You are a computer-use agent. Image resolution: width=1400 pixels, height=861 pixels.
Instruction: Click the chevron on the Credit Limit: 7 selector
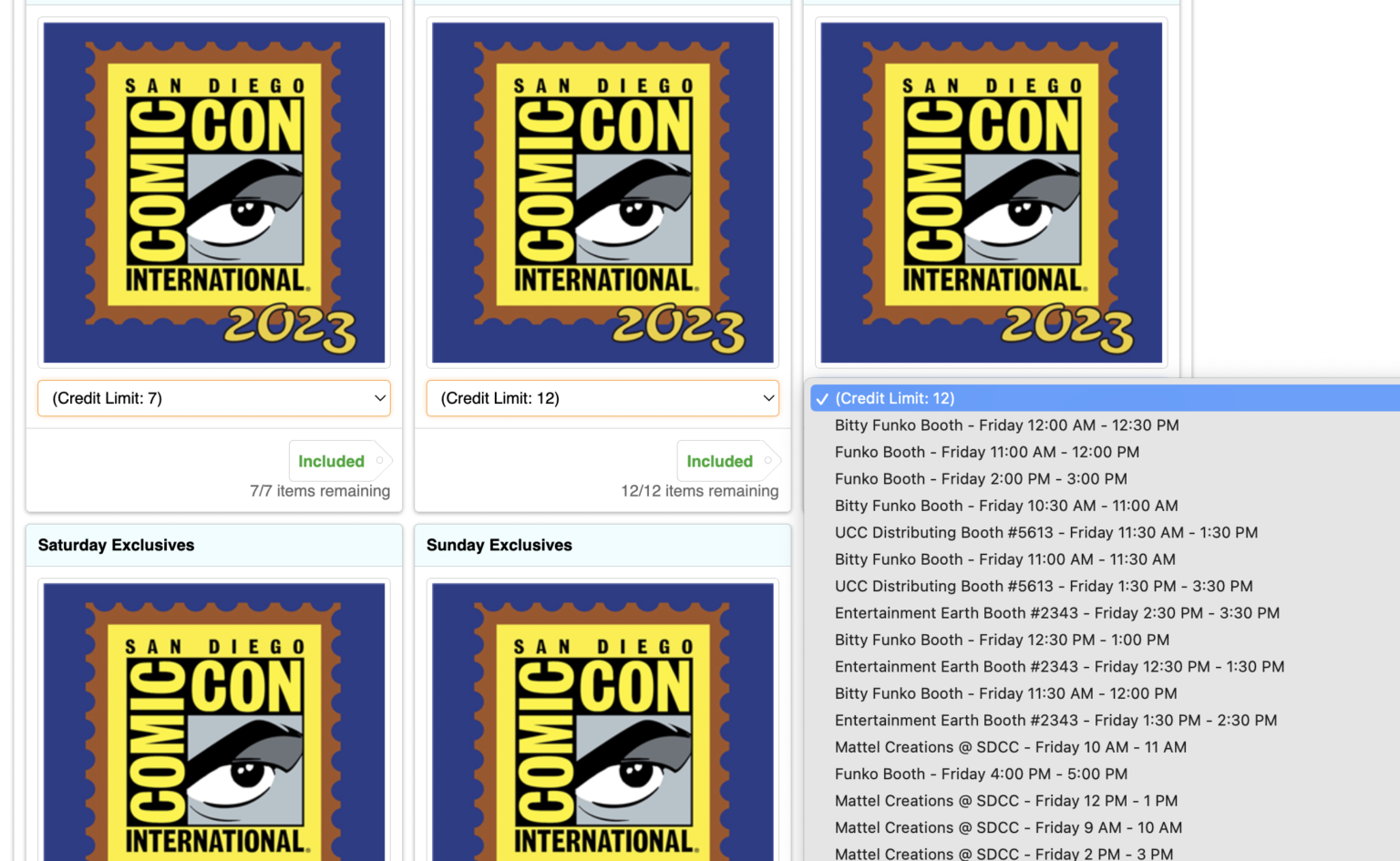[380, 398]
